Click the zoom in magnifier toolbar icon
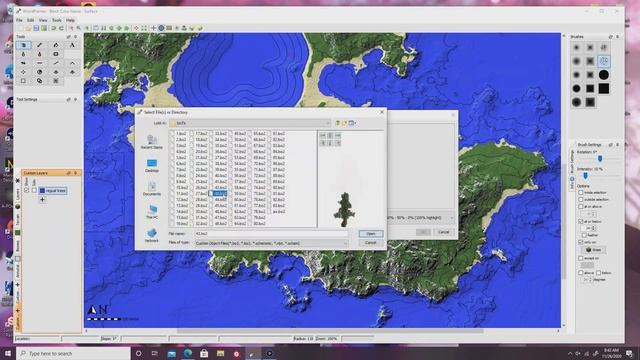This screenshot has width=640, height=360. (79, 28)
